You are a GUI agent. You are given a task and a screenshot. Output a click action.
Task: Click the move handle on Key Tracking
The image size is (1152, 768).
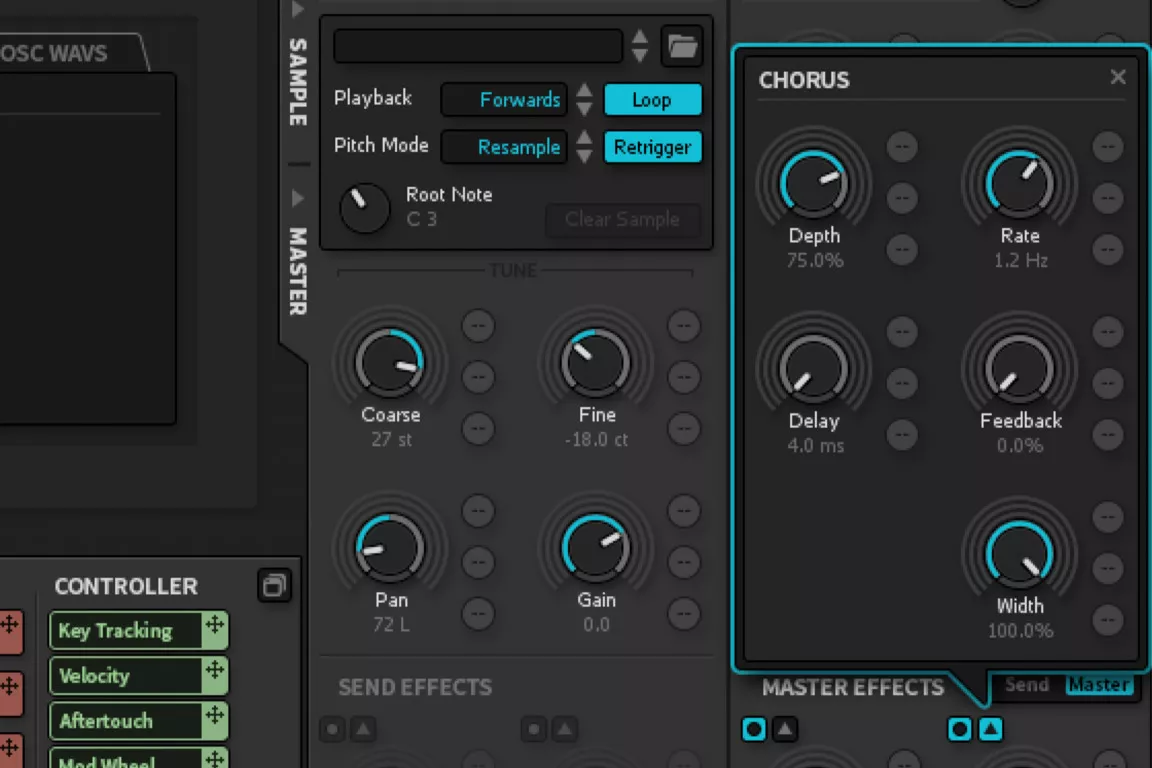(x=214, y=630)
